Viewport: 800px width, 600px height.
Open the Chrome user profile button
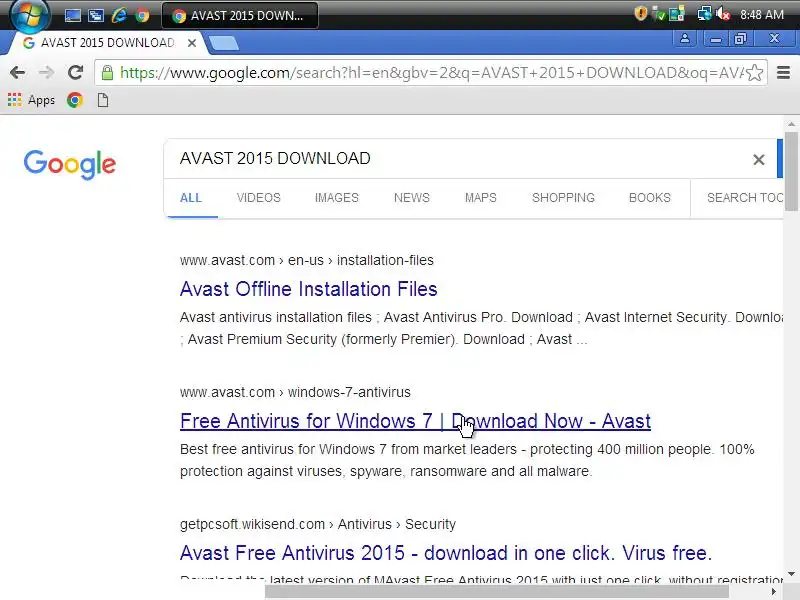[x=685, y=38]
